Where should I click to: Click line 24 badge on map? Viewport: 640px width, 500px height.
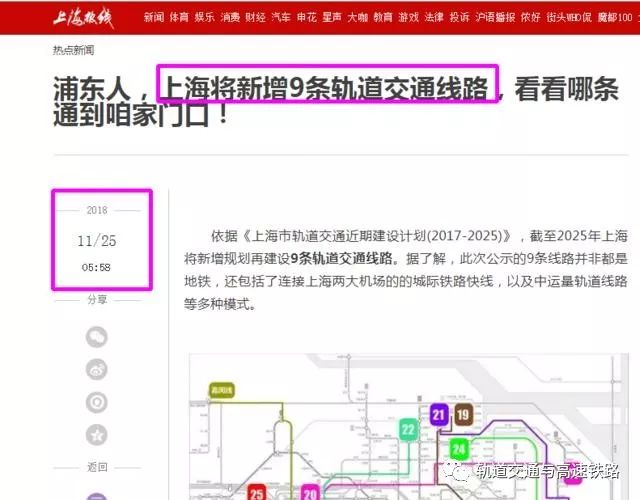(x=459, y=449)
